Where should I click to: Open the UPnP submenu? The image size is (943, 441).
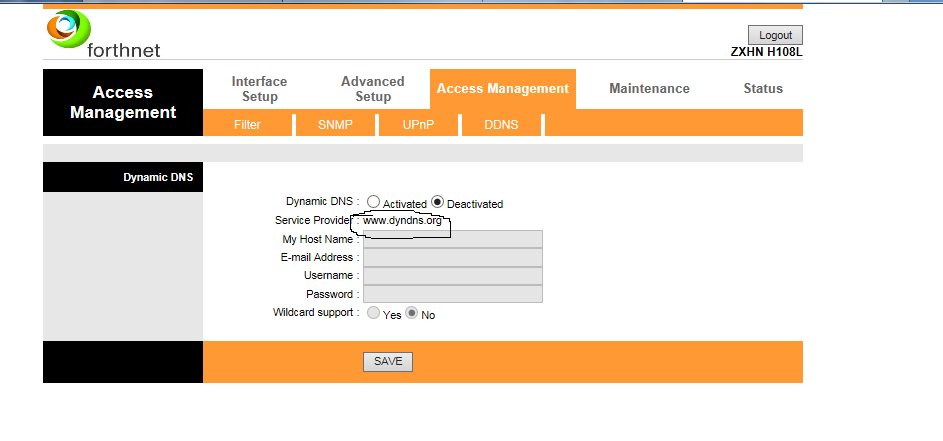[418, 125]
